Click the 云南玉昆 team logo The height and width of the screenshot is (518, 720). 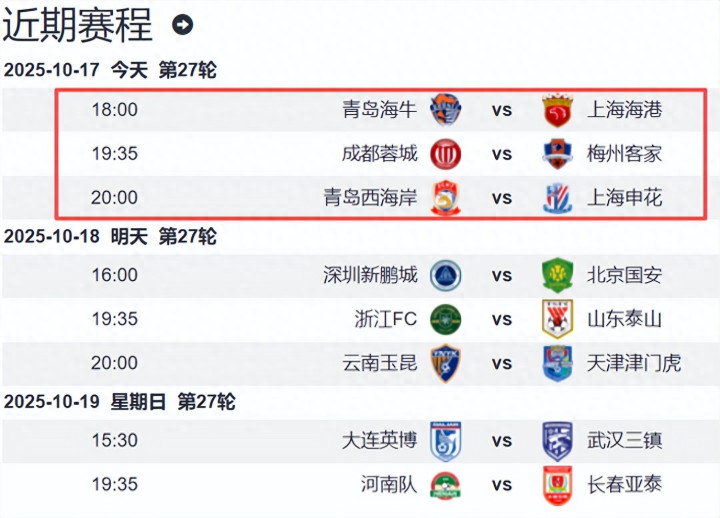[x=445, y=363]
